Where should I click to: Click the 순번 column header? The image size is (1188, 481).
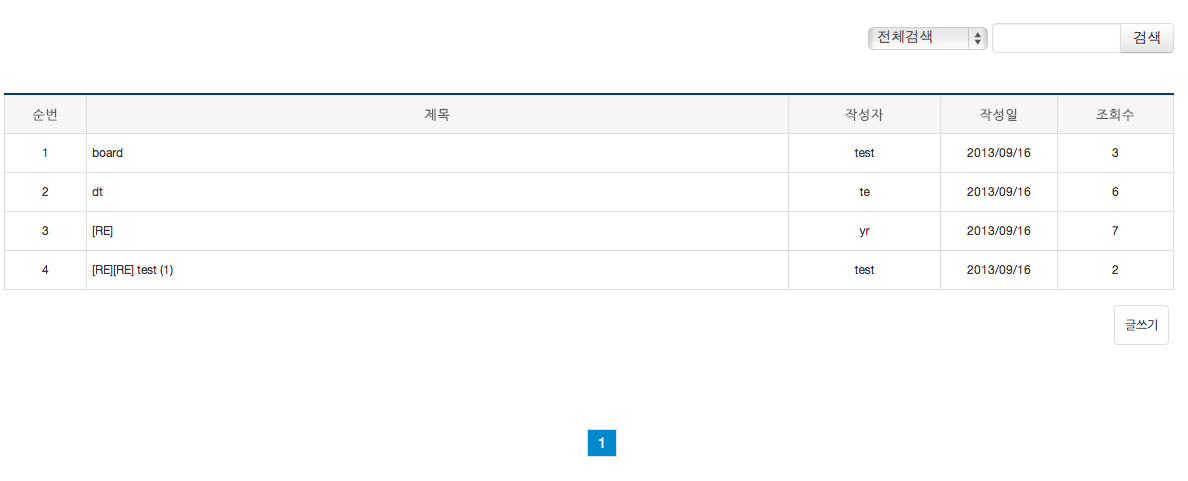45,114
